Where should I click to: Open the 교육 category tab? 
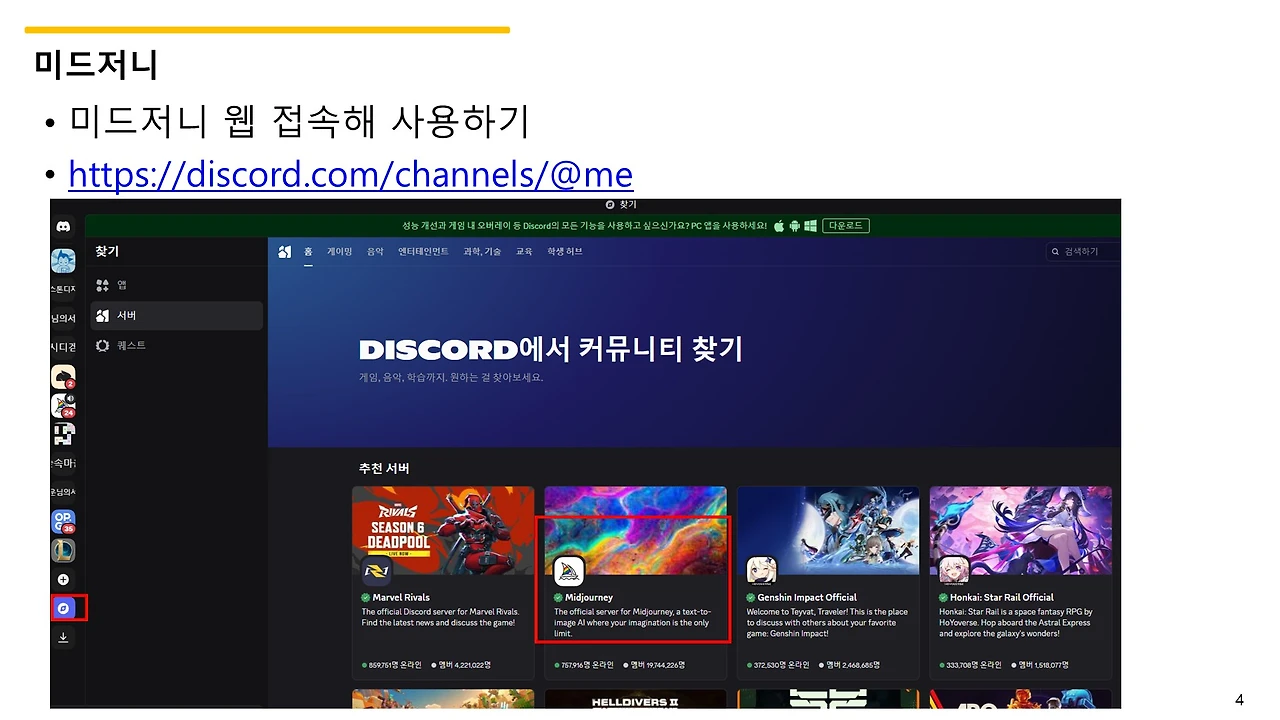[x=524, y=251]
